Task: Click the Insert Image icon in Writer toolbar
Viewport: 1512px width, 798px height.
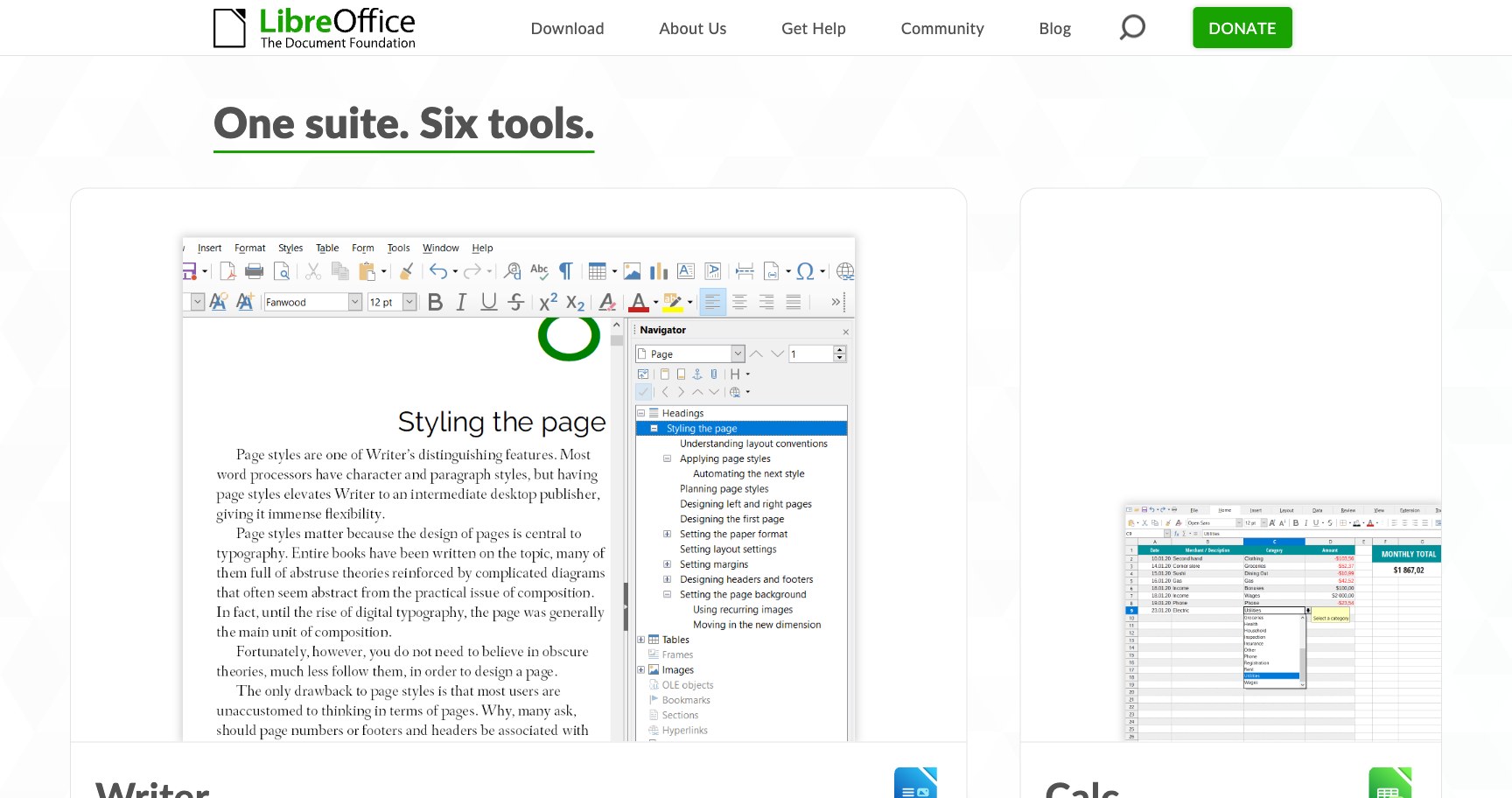Action: [x=632, y=271]
